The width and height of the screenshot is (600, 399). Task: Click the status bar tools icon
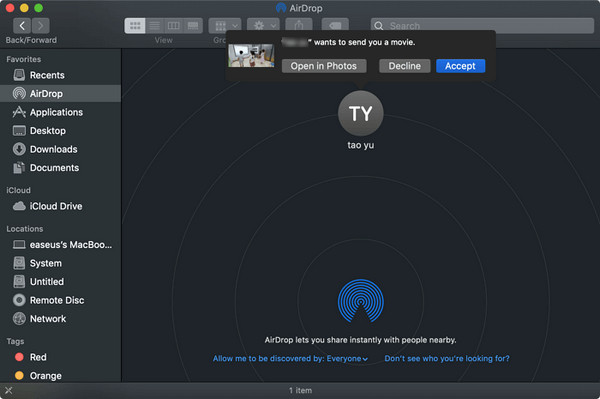point(8,391)
